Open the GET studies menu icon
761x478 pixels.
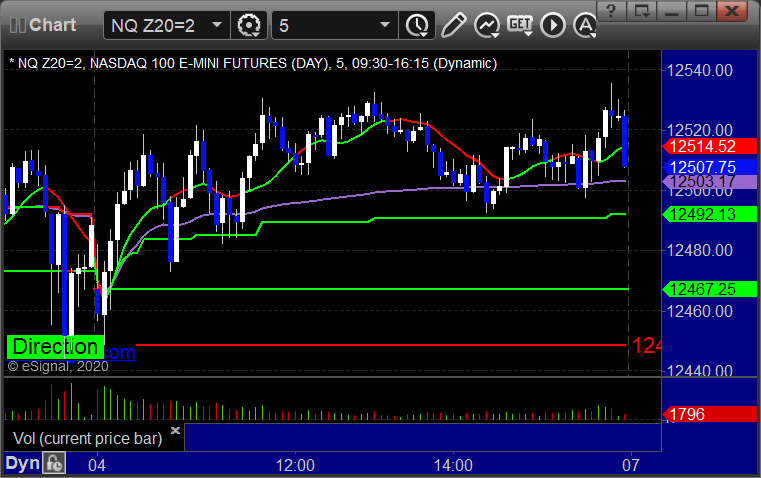(x=520, y=25)
